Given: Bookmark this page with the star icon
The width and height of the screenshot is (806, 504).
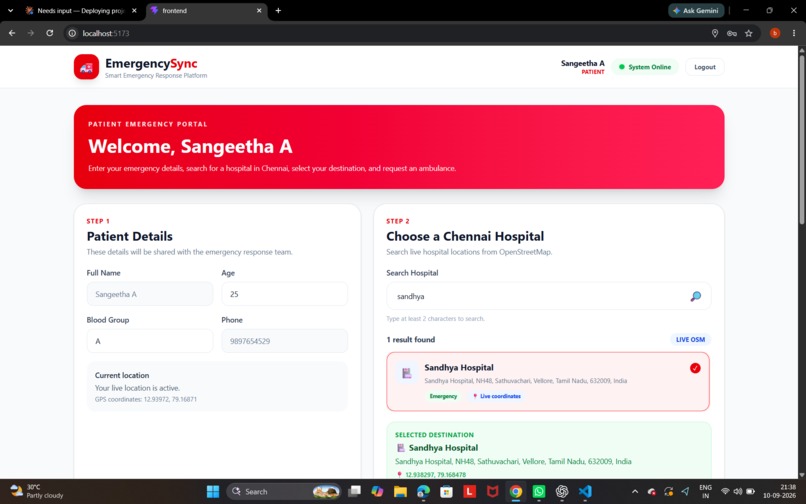Looking at the screenshot, I should (x=748, y=33).
